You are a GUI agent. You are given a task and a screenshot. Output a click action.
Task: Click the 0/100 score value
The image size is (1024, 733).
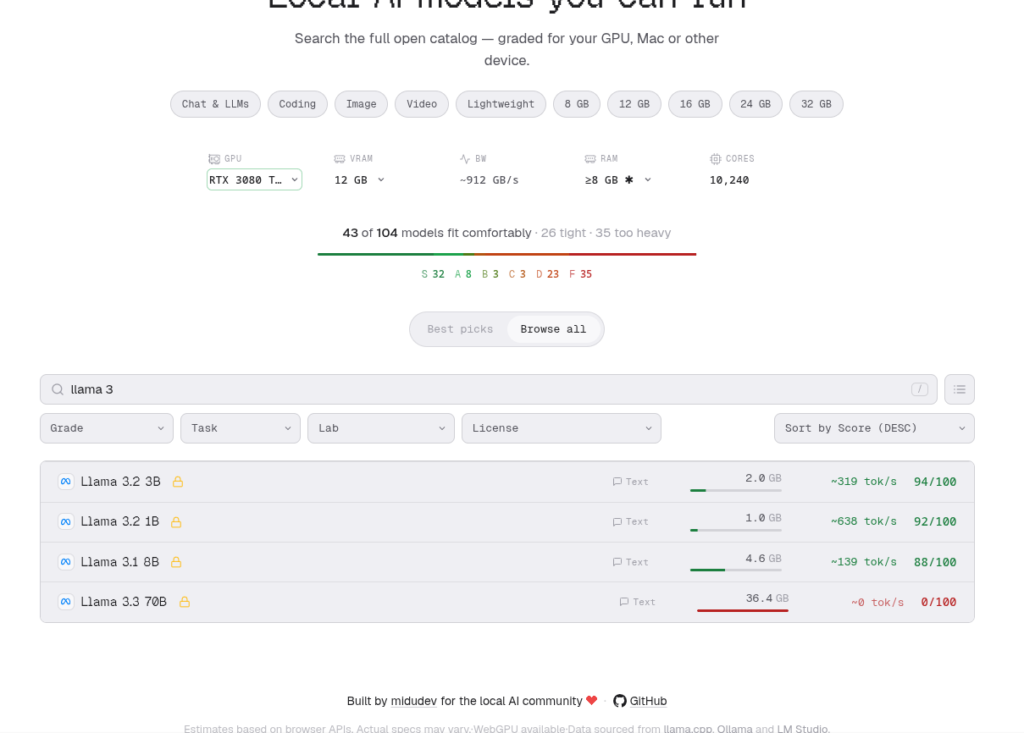tap(938, 602)
